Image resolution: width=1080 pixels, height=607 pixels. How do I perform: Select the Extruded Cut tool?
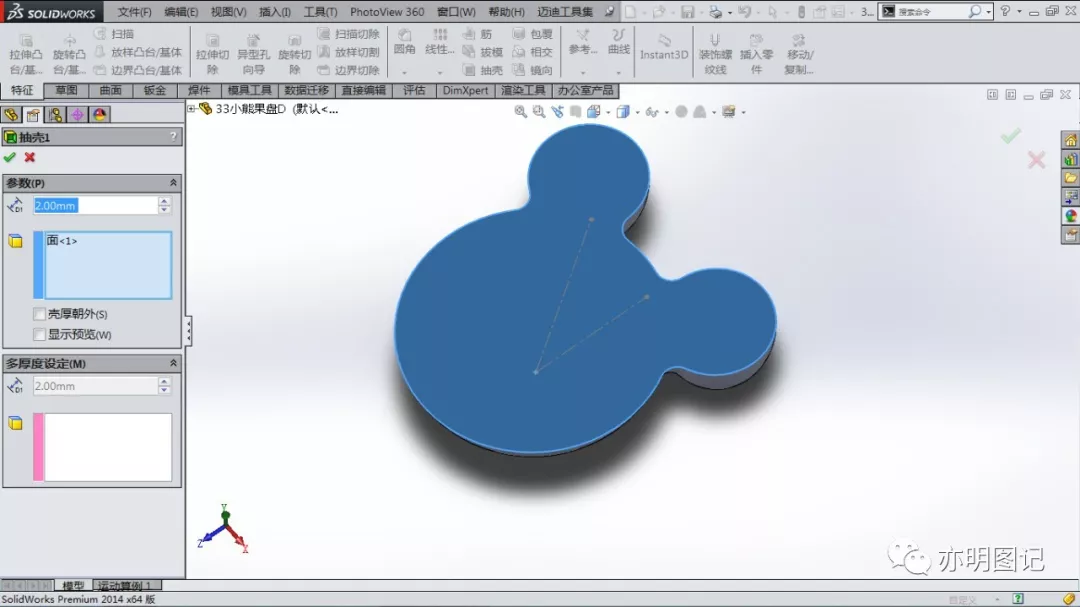[212, 54]
